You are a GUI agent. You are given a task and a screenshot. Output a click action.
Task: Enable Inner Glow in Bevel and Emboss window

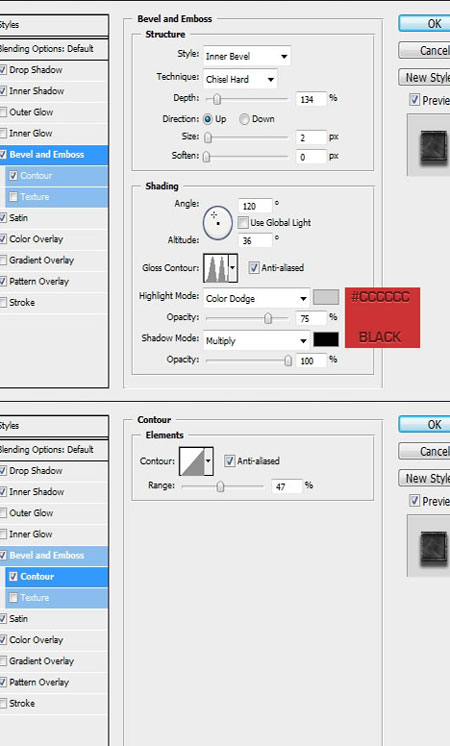click(x=3, y=133)
